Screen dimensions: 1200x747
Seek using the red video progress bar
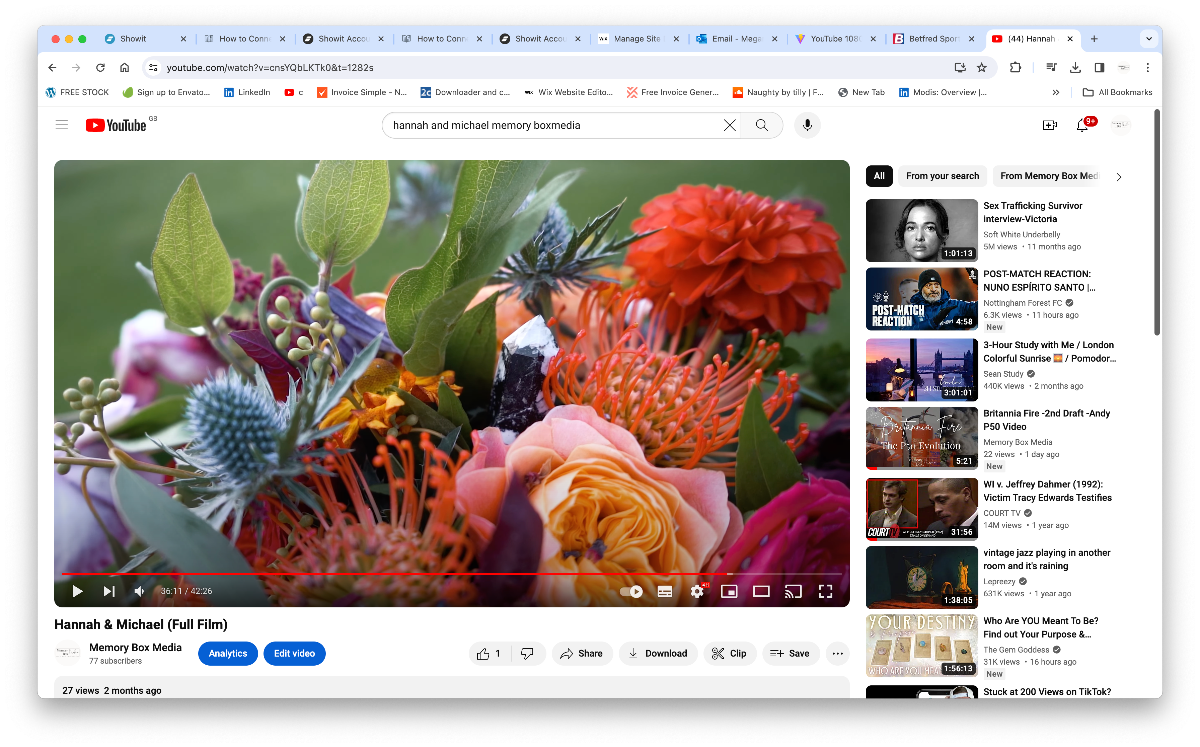coord(400,574)
